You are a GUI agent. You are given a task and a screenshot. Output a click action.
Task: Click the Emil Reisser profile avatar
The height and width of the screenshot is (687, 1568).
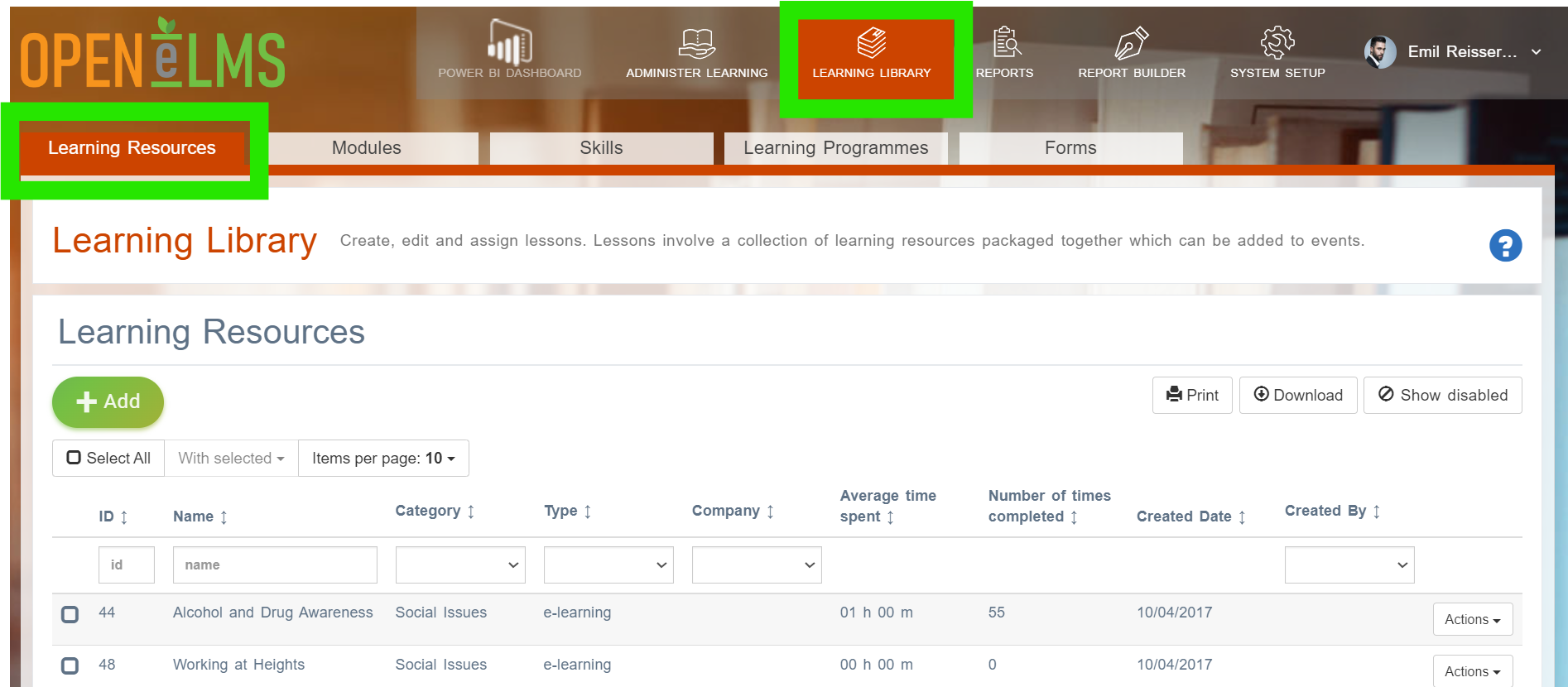tap(1380, 52)
